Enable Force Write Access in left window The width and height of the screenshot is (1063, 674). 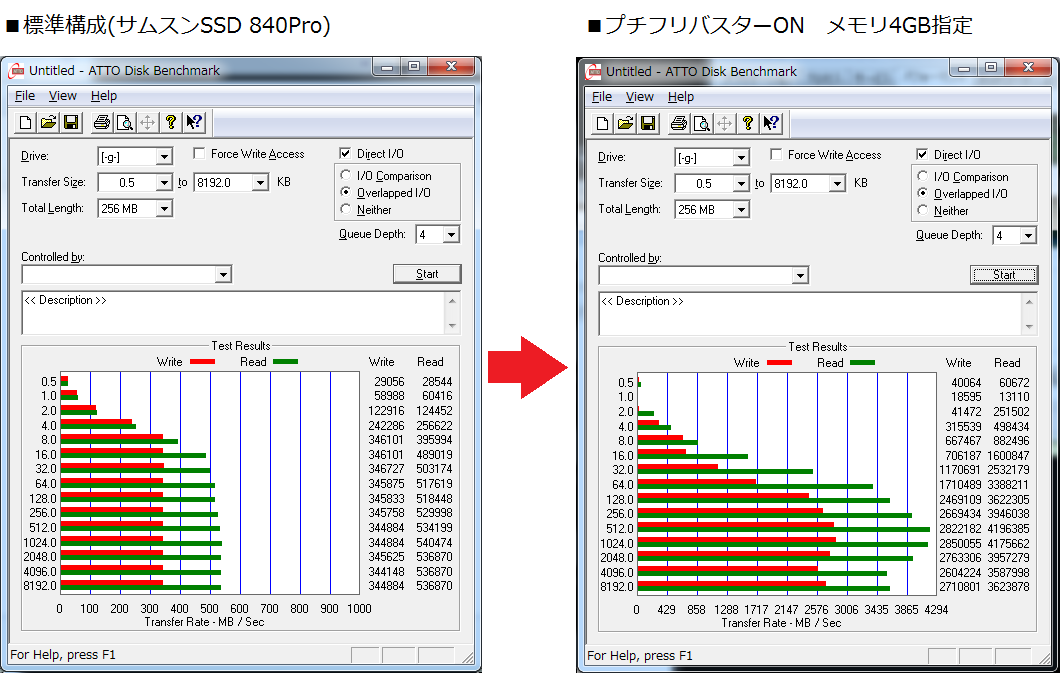point(199,154)
